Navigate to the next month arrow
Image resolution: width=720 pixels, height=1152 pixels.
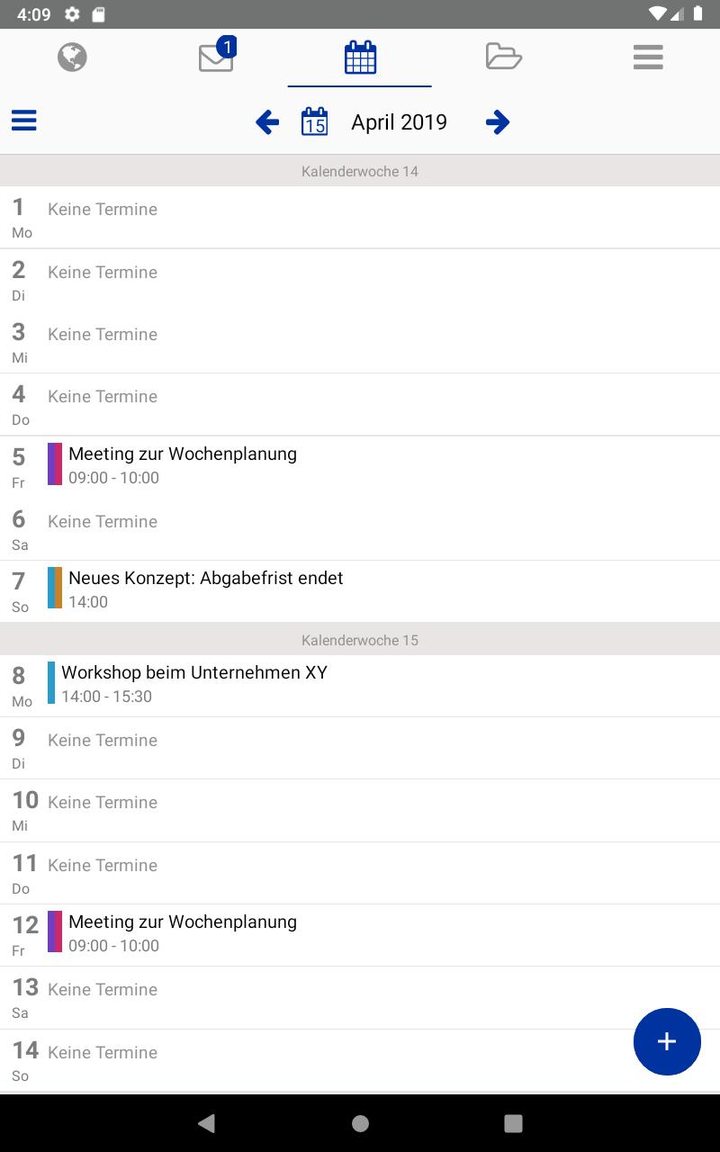498,121
